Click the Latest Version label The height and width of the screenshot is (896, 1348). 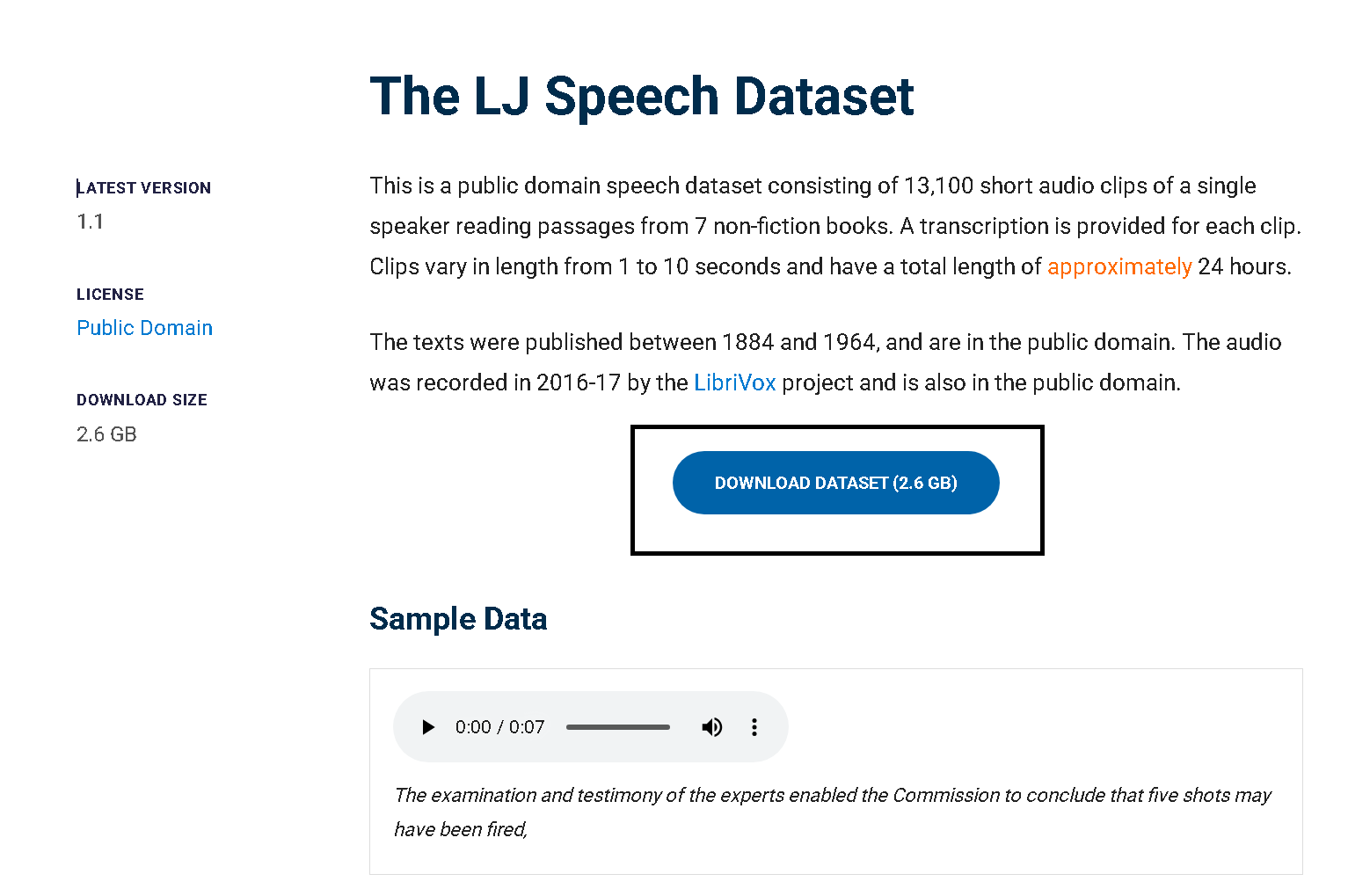pyautogui.click(x=143, y=187)
